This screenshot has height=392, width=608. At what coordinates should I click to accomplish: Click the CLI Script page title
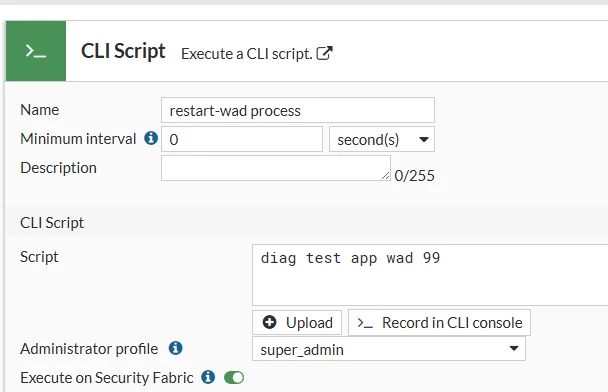point(123,51)
